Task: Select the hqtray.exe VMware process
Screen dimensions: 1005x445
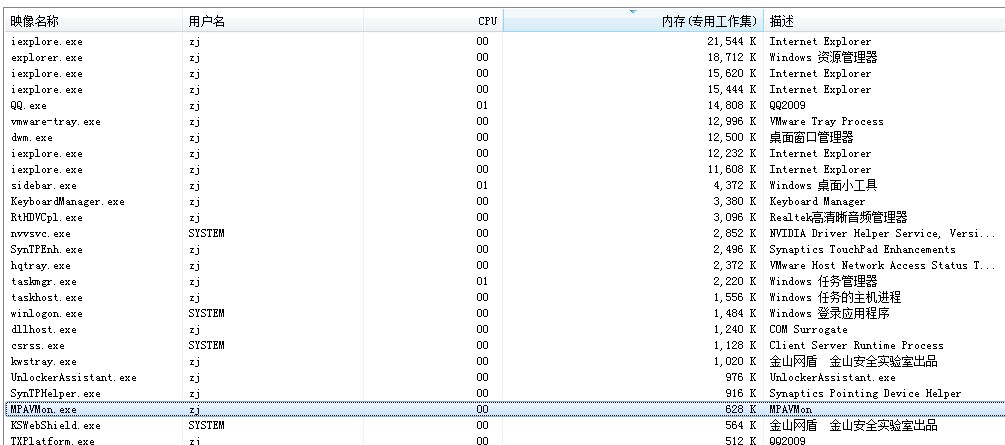Action: pos(40,265)
